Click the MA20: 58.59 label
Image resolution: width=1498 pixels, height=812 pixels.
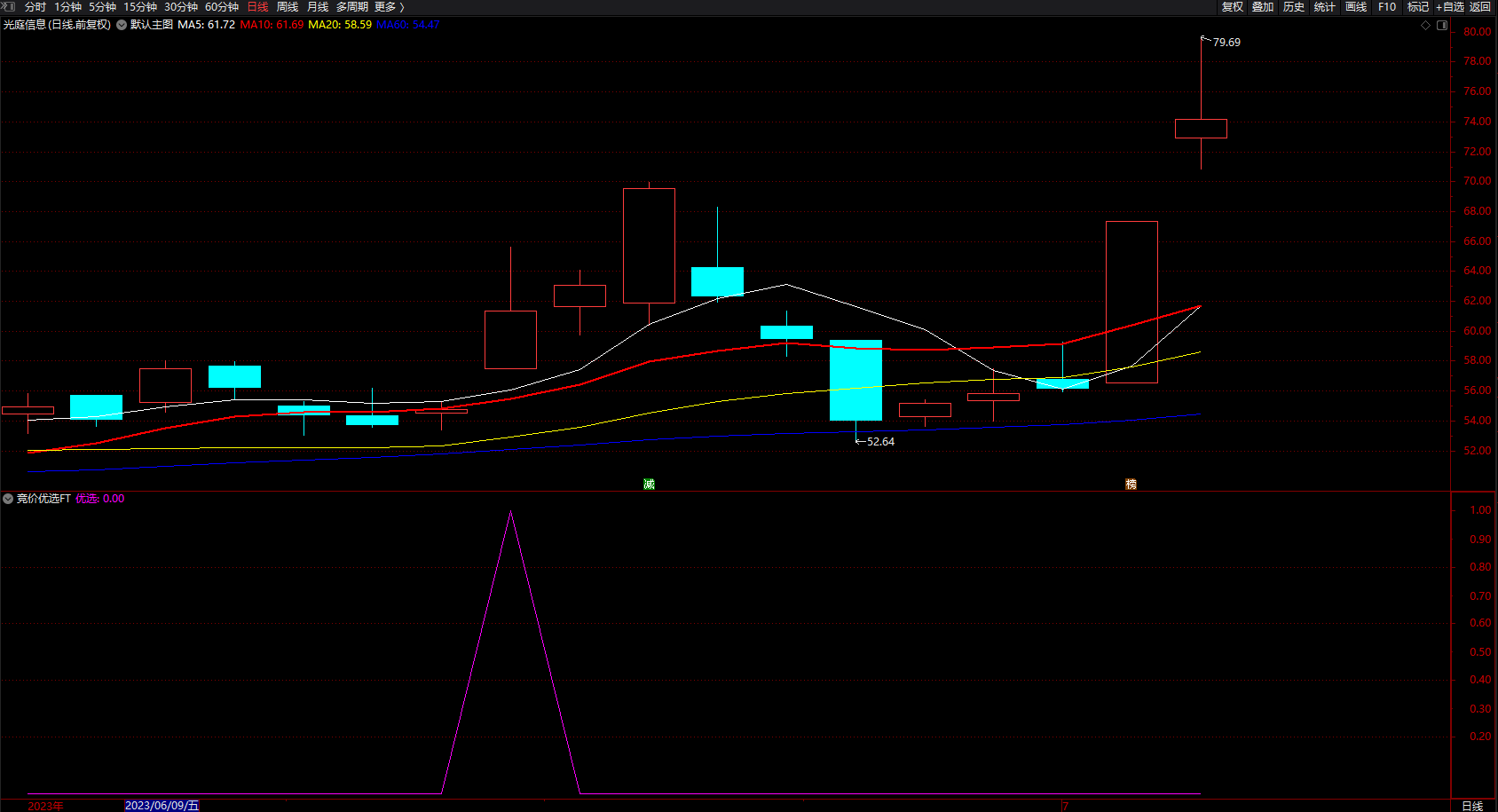point(340,25)
